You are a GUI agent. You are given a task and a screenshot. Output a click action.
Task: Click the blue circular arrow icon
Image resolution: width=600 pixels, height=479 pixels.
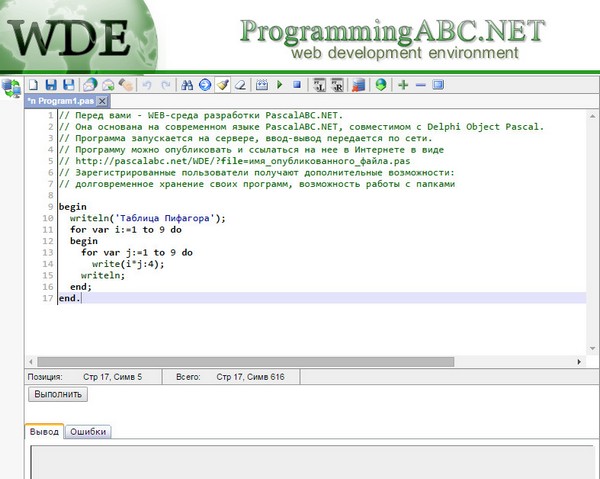205,85
